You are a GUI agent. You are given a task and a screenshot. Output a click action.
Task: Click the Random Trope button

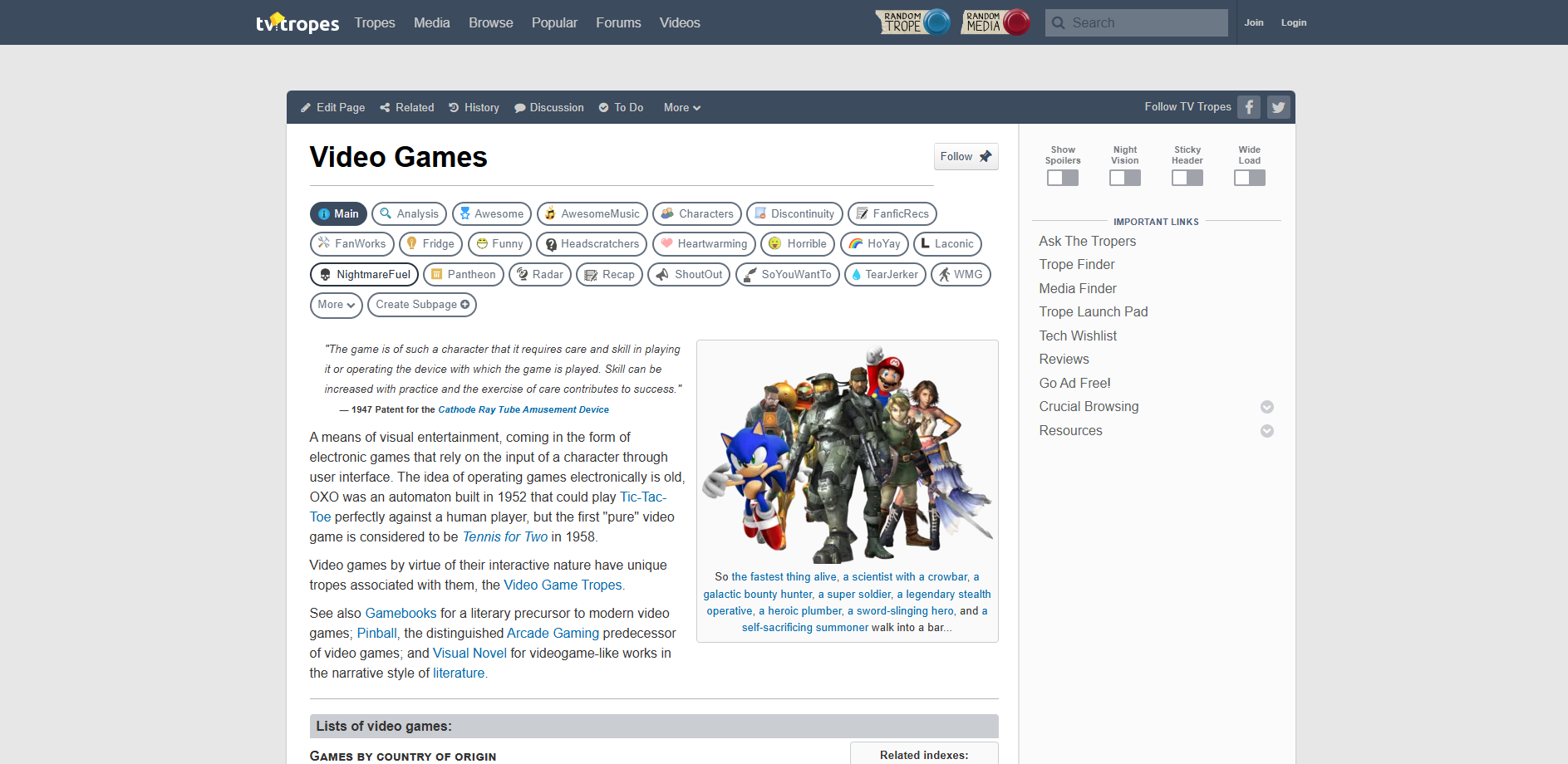point(912,22)
